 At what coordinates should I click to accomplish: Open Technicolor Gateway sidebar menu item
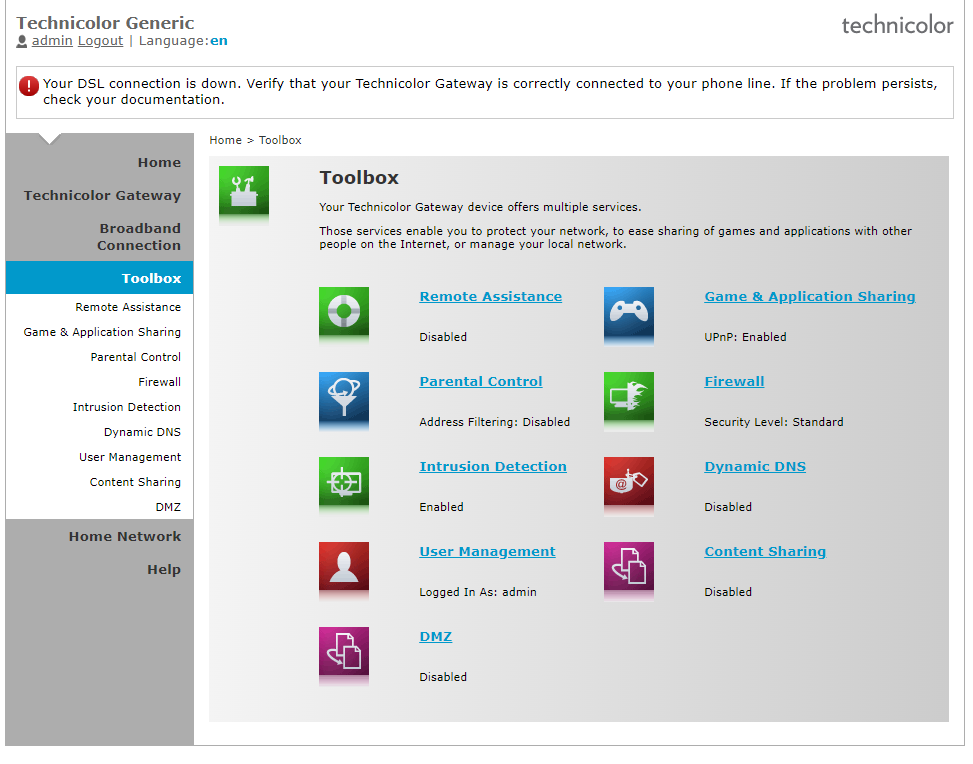102,195
